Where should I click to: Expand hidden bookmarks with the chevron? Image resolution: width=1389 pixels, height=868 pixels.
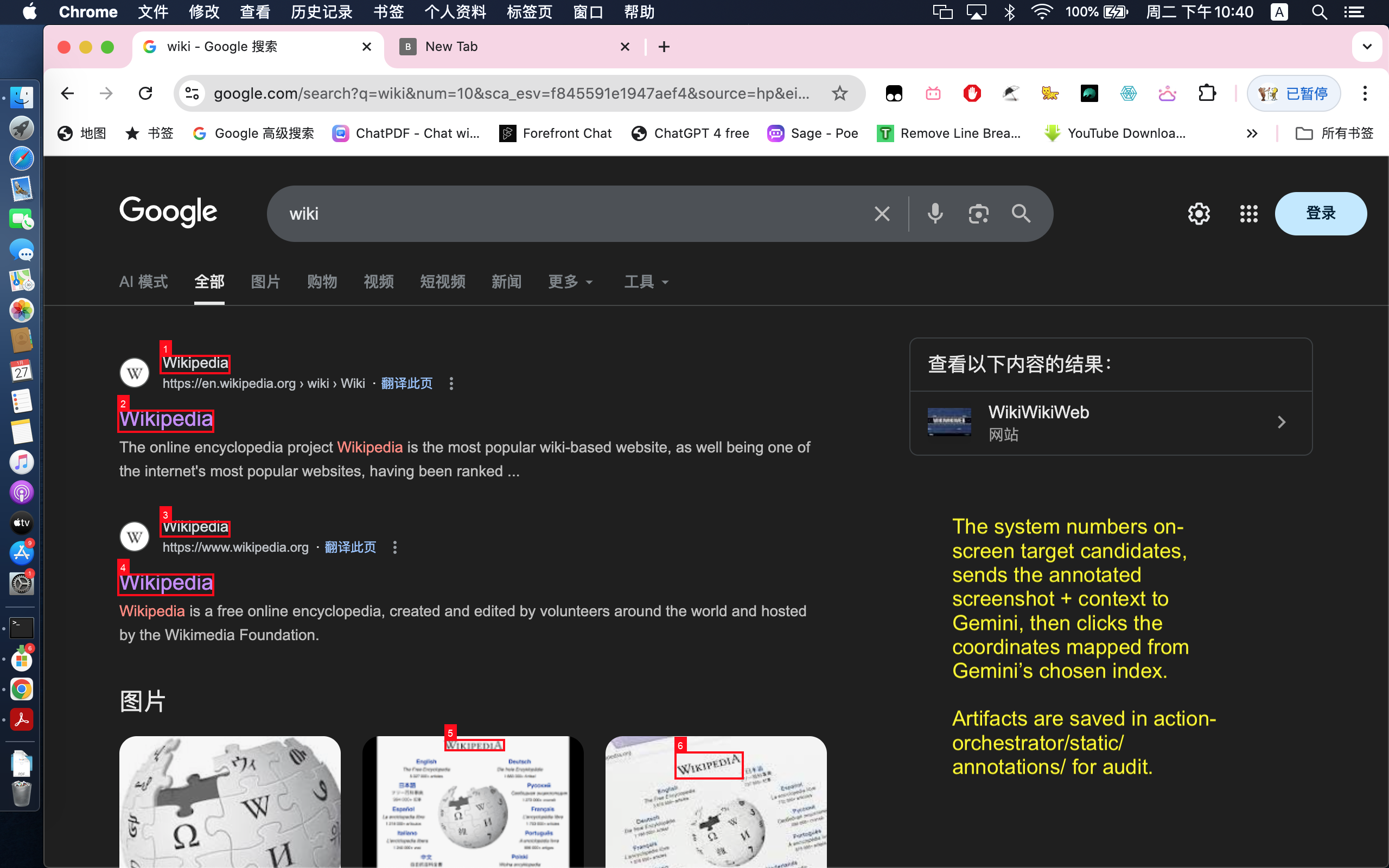pos(1252,132)
